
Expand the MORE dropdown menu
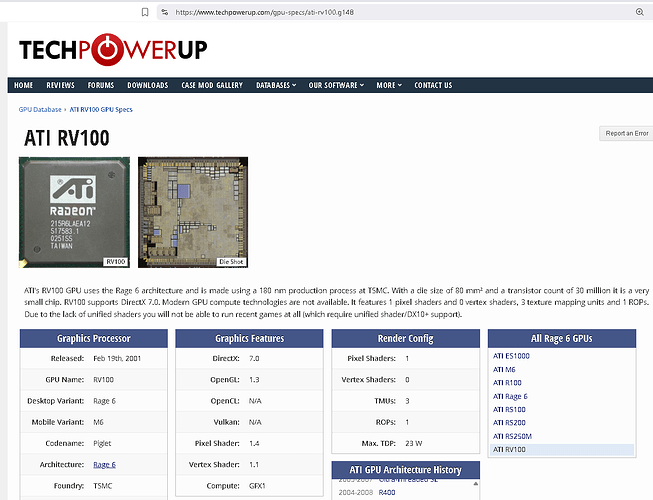389,85
